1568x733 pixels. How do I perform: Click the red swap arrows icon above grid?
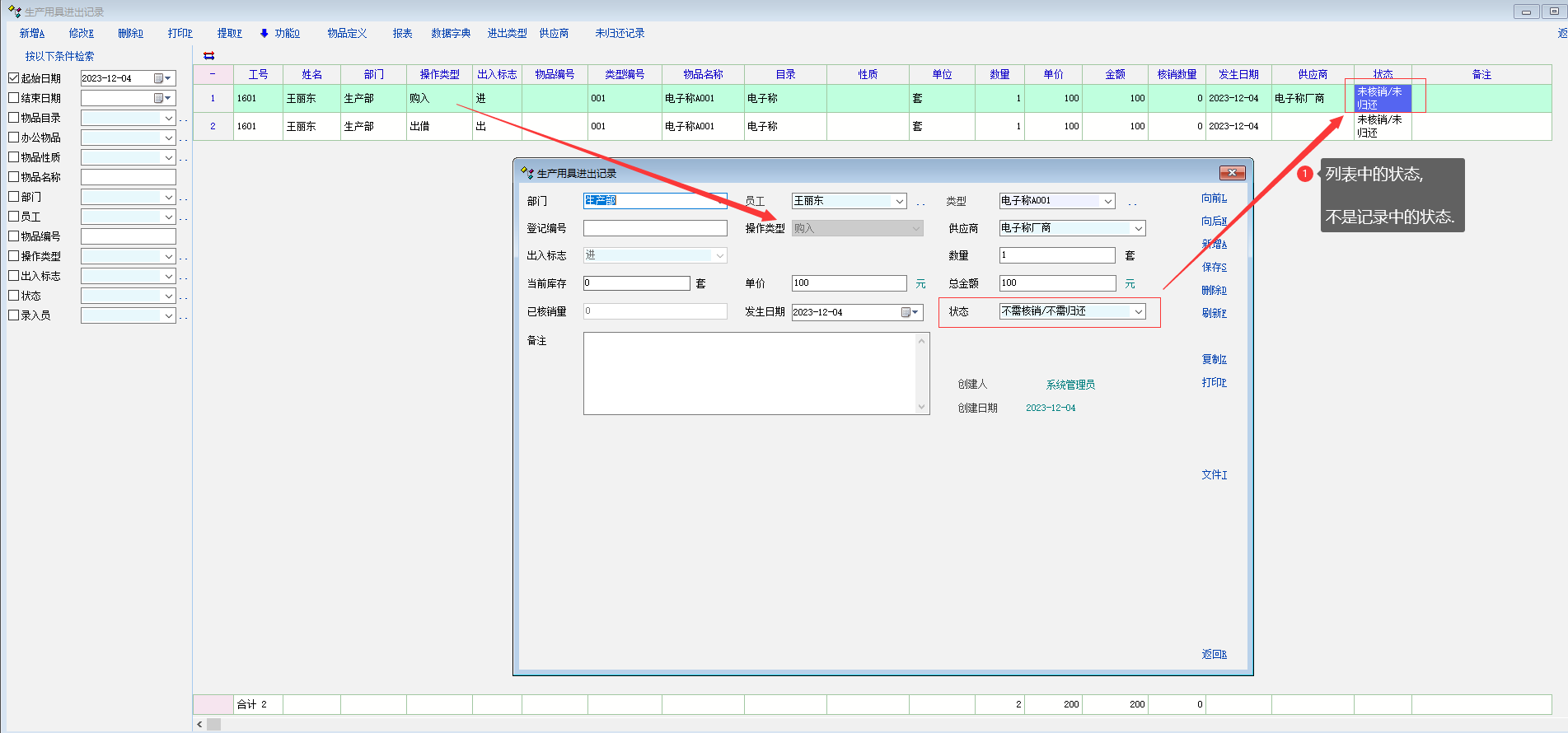pos(208,56)
